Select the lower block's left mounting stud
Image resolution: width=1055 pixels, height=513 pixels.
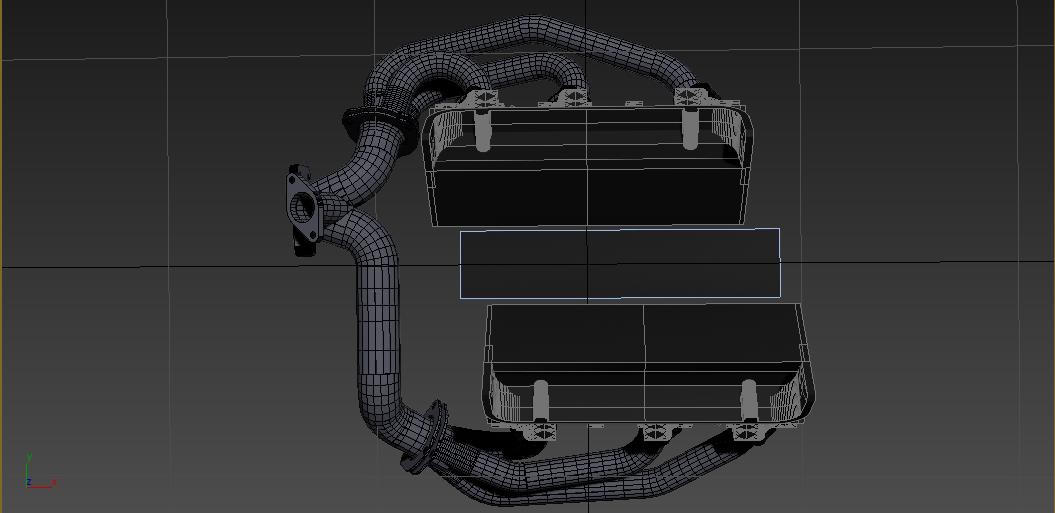541,400
